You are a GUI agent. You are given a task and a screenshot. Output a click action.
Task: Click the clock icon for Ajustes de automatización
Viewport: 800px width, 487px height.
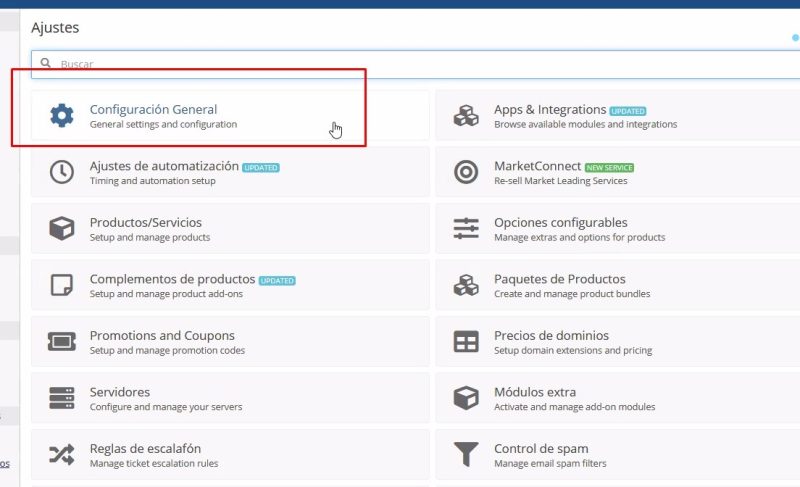[62, 172]
